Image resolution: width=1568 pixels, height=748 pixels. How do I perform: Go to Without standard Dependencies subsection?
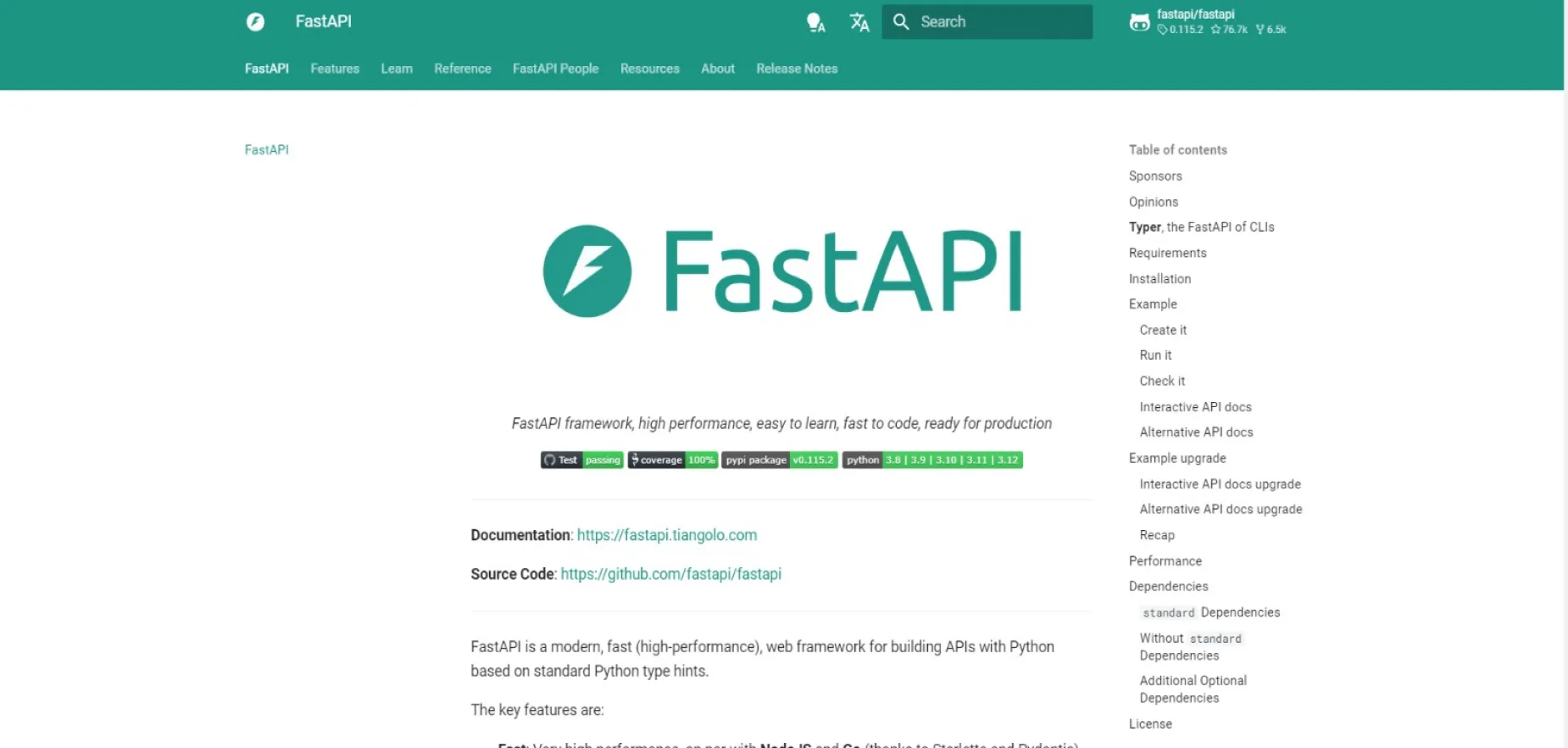[x=1191, y=647]
